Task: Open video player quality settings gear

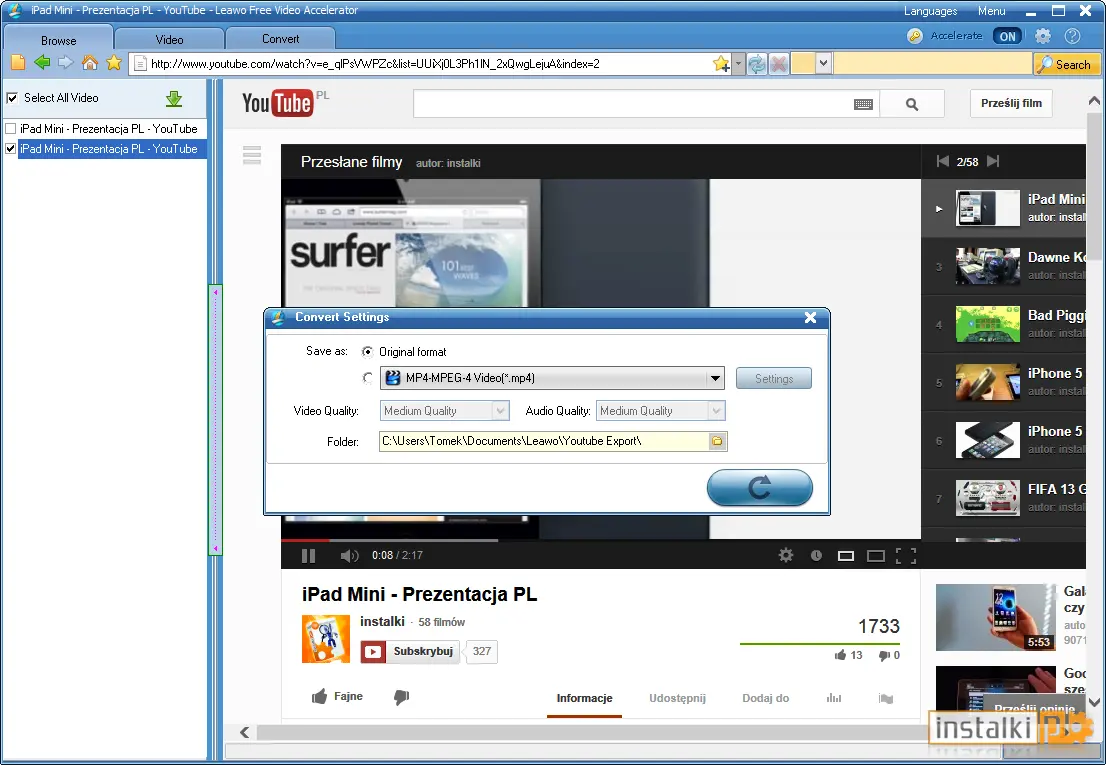Action: 786,556
